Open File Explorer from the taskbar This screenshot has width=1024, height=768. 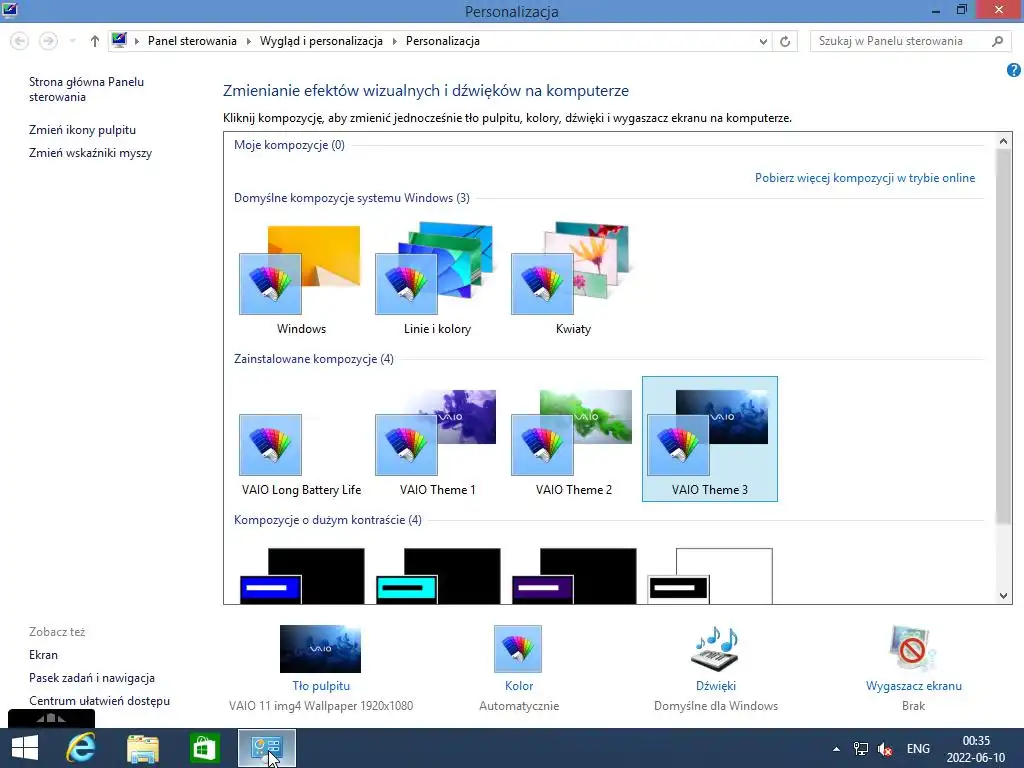(142, 749)
